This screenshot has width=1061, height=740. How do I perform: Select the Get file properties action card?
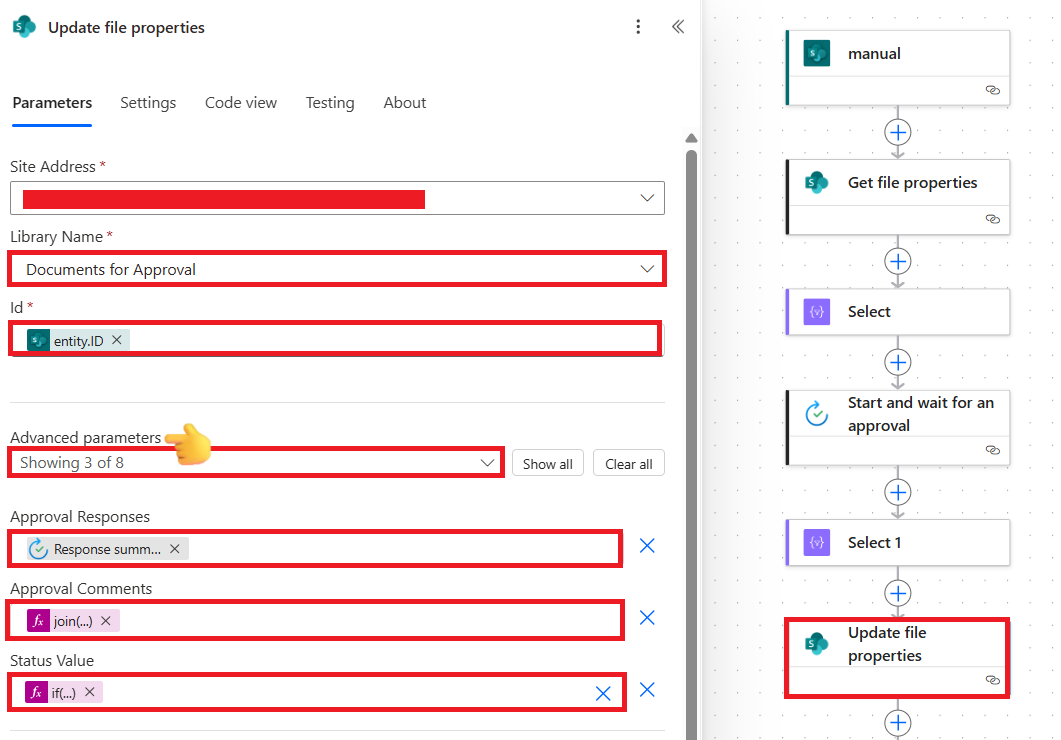[x=898, y=197]
